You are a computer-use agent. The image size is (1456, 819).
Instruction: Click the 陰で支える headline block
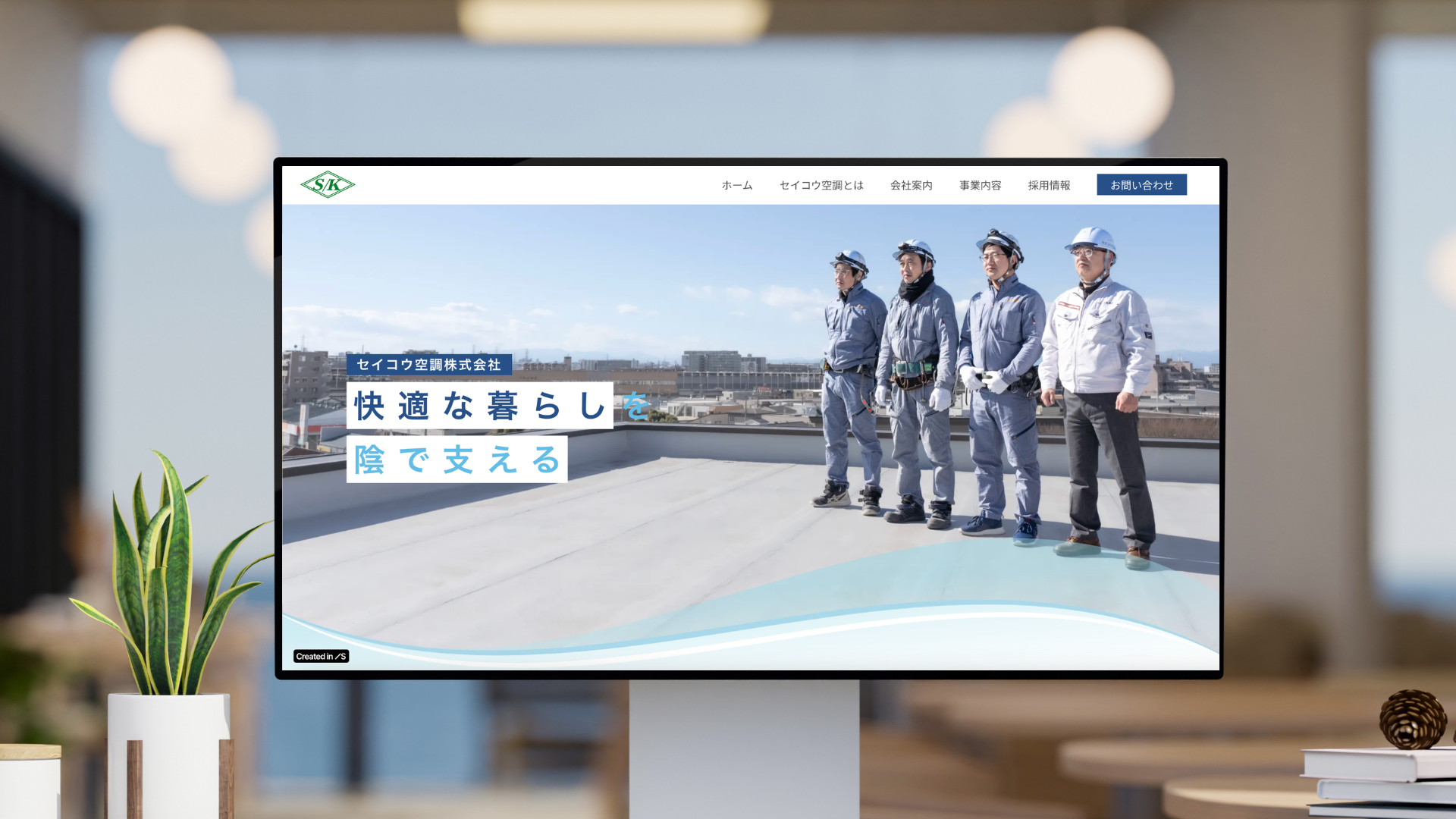457,460
